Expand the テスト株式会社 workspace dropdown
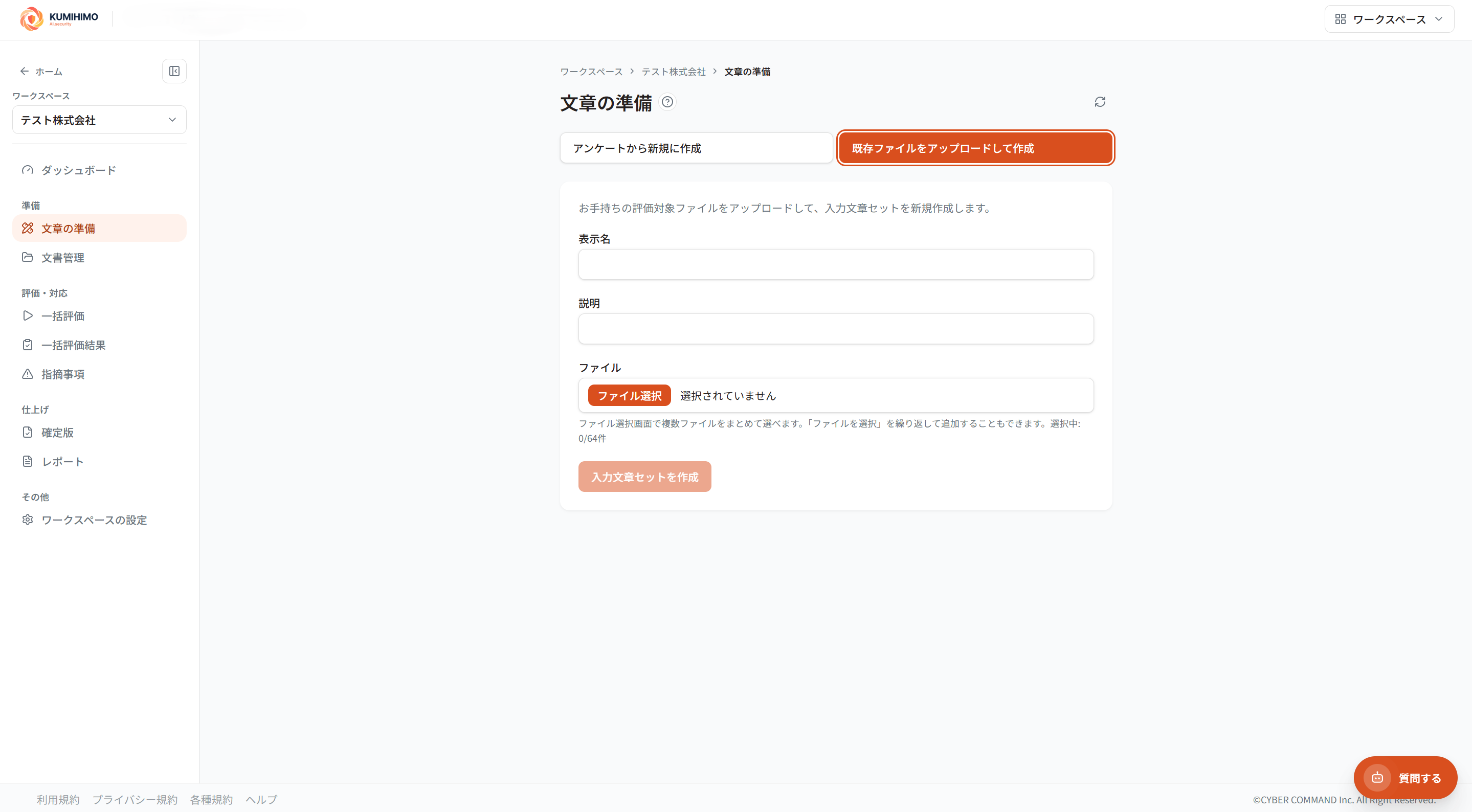 pos(99,120)
